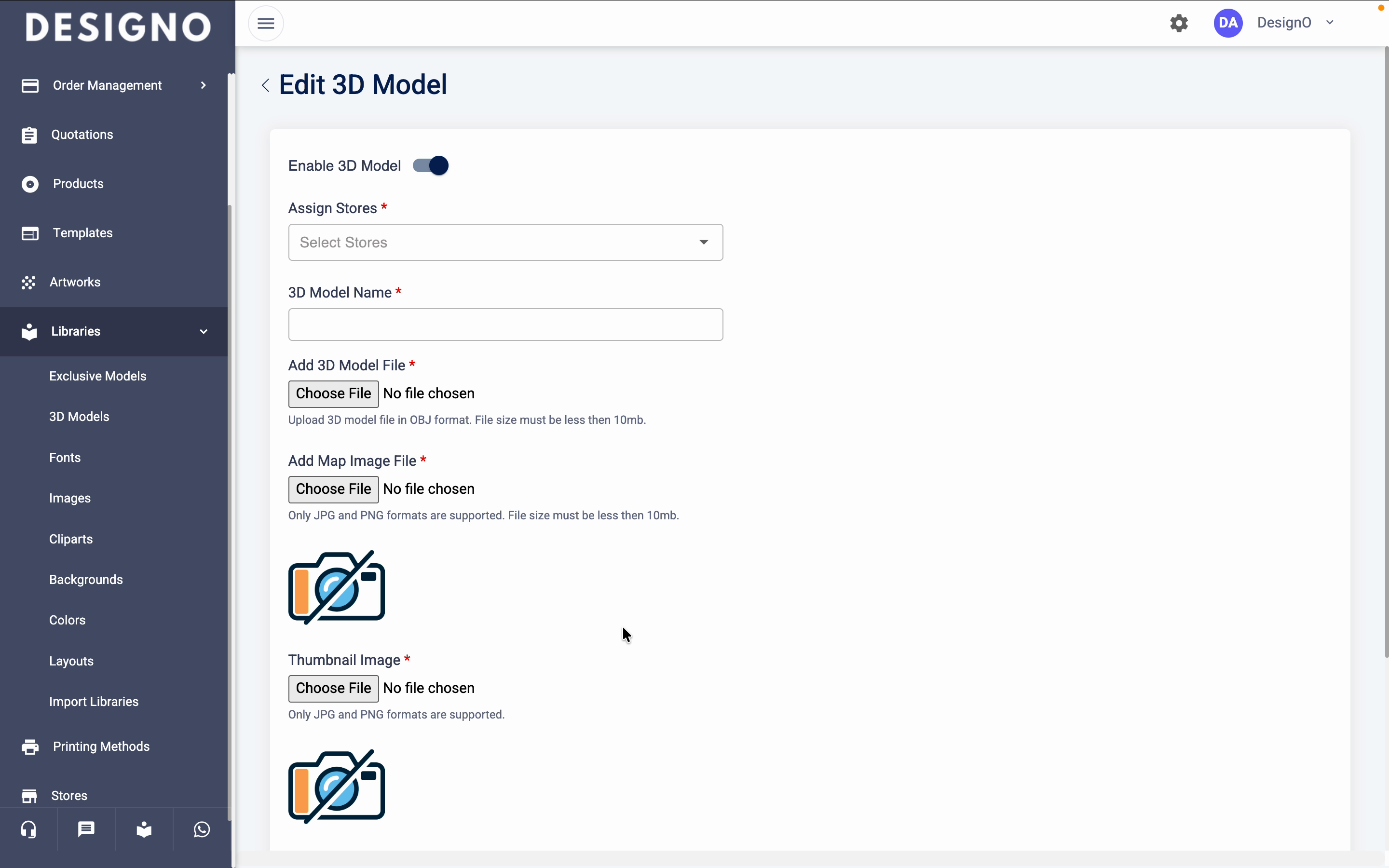Image resolution: width=1389 pixels, height=868 pixels.
Task: Toggle the Enable 3D Model switch
Action: click(431, 166)
